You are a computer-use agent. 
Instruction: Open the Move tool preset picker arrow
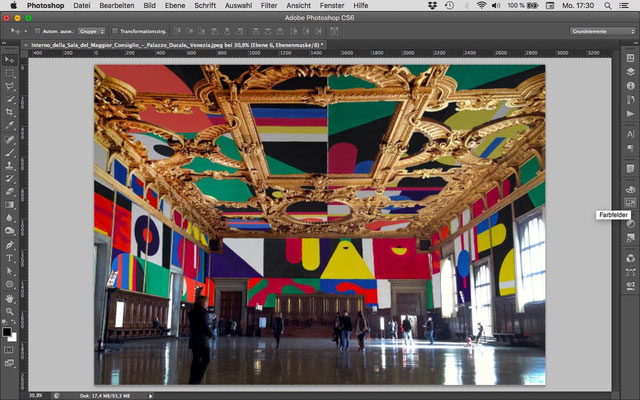[x=26, y=31]
